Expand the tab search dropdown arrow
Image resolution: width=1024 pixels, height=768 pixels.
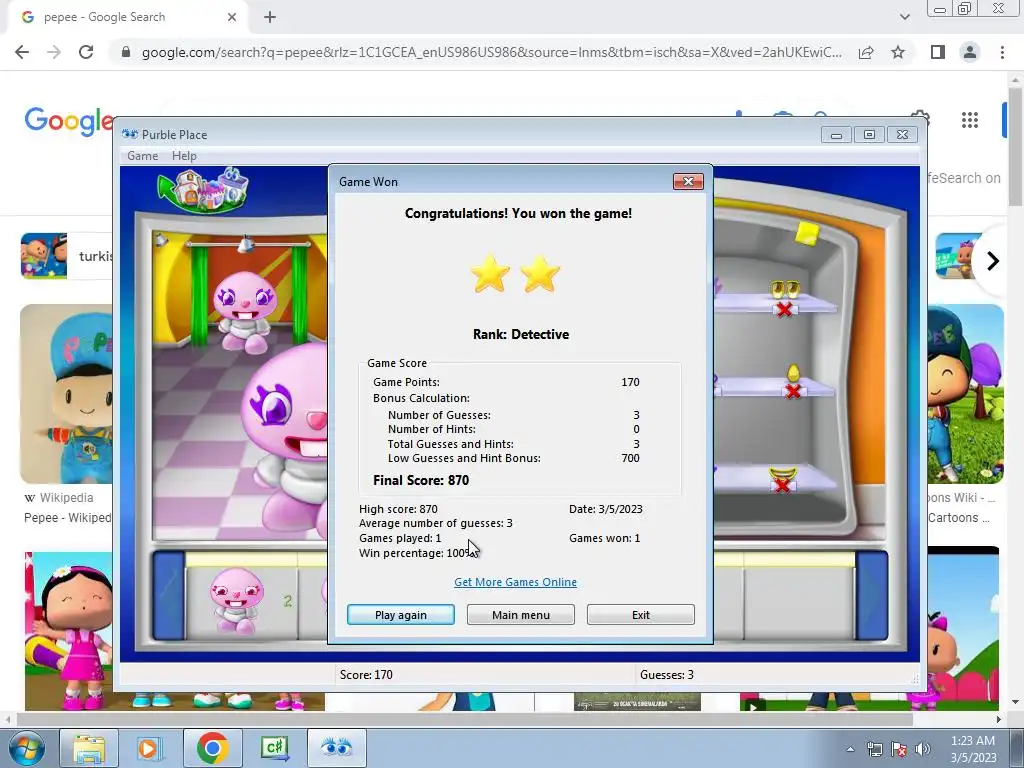(904, 17)
